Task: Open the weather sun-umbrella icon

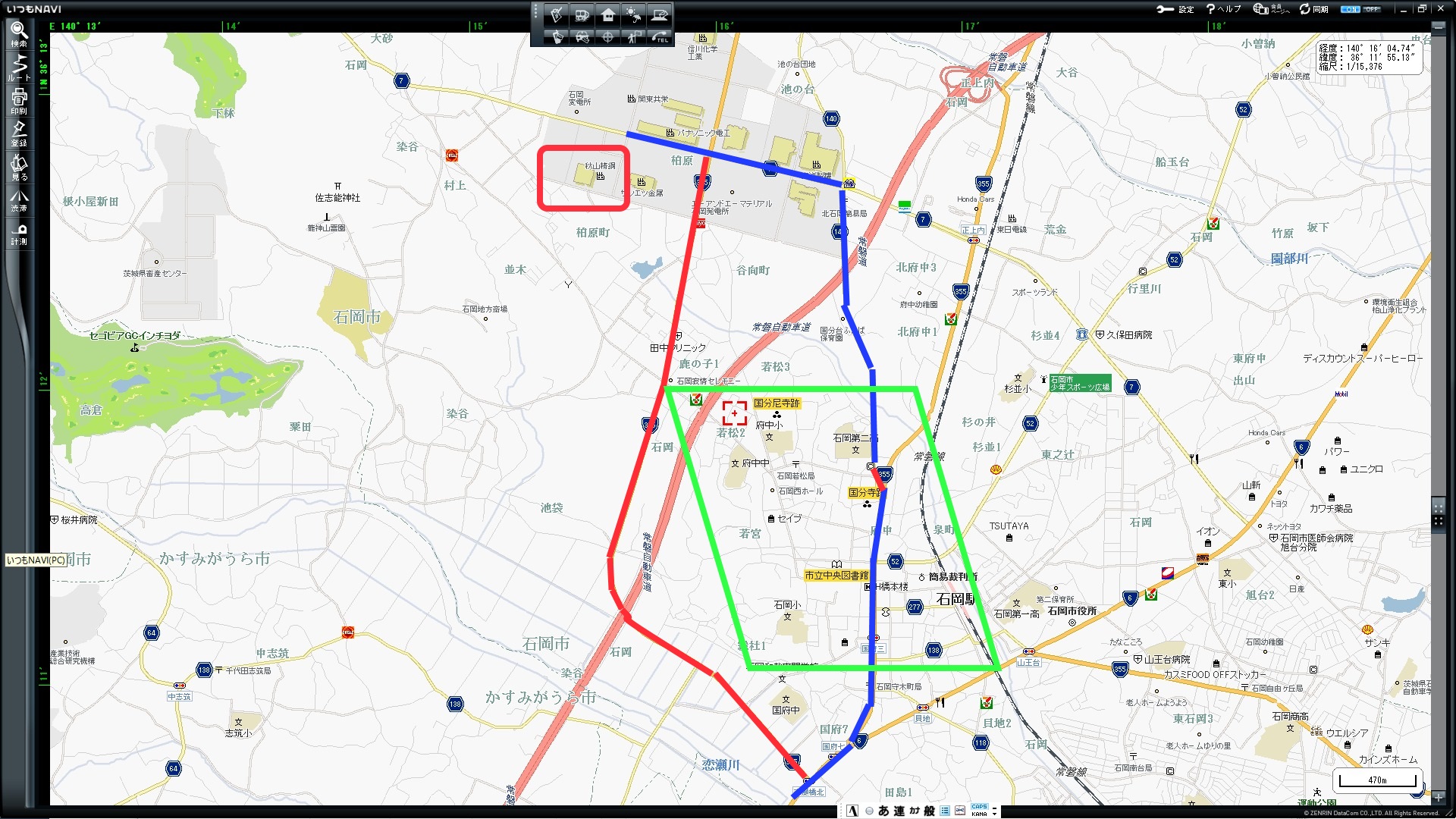Action: 634,14
